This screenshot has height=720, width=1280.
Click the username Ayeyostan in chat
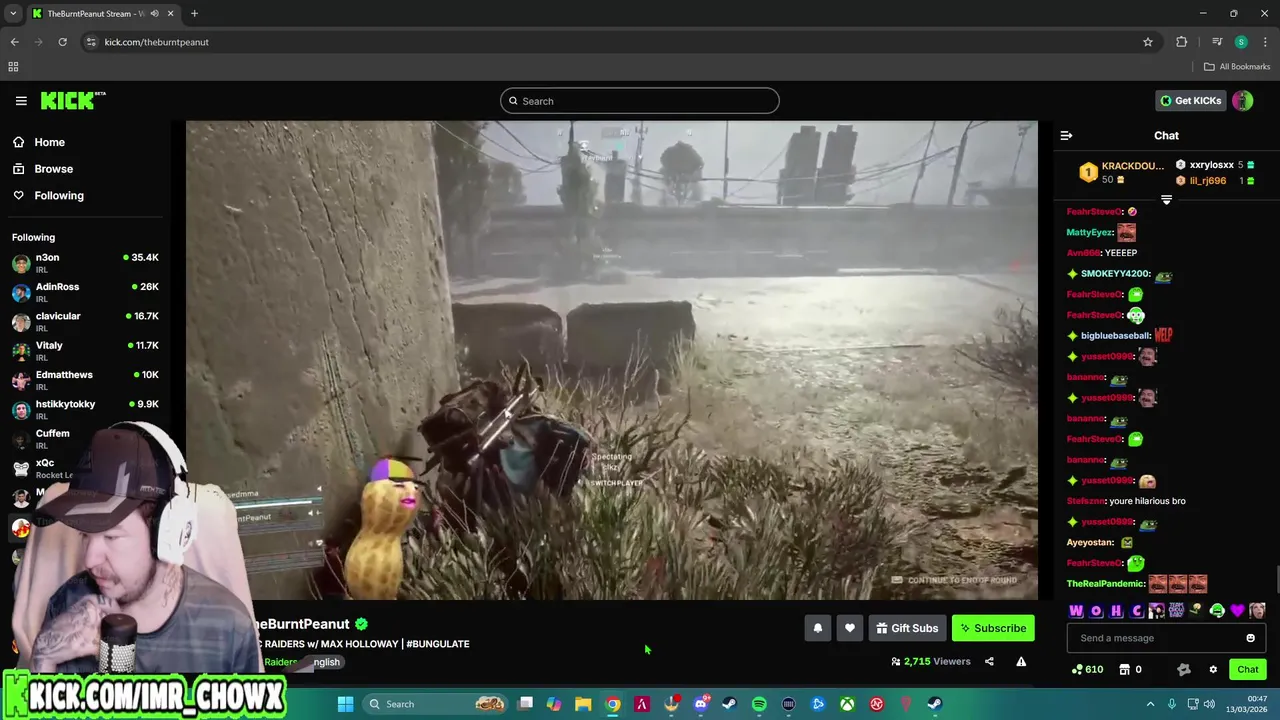click(x=1090, y=543)
